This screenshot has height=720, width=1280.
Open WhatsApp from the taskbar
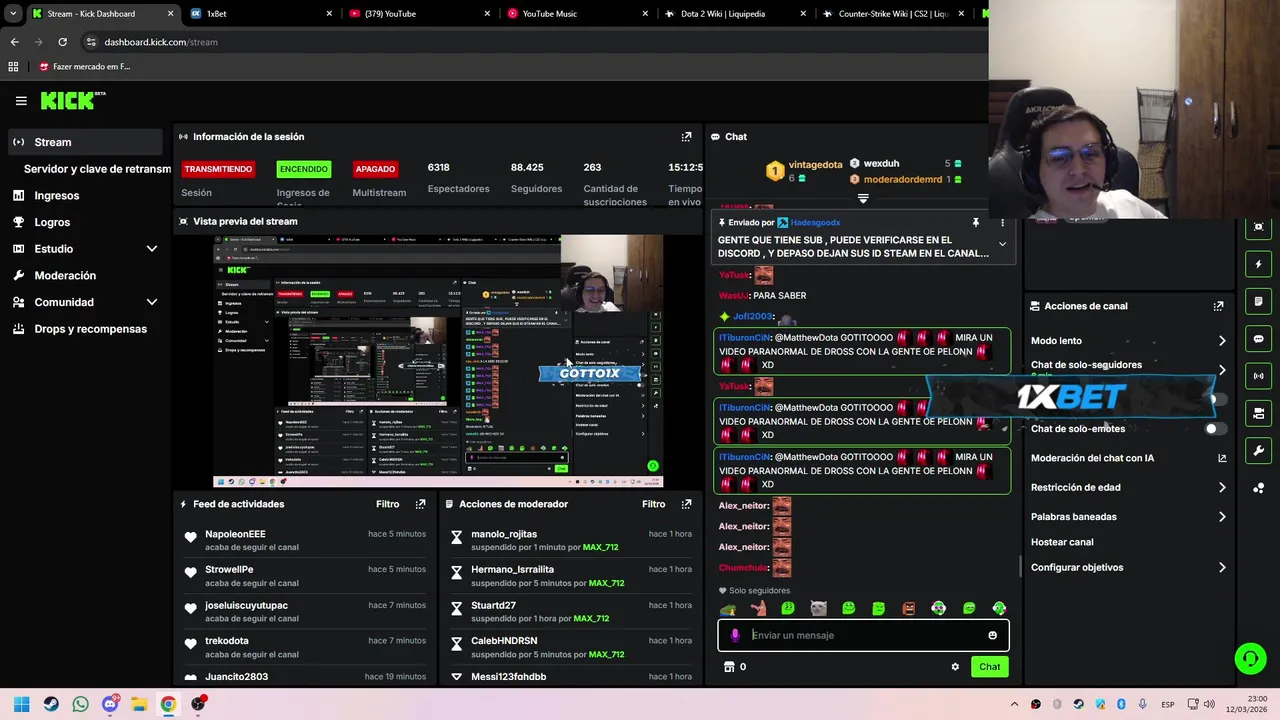(80, 704)
